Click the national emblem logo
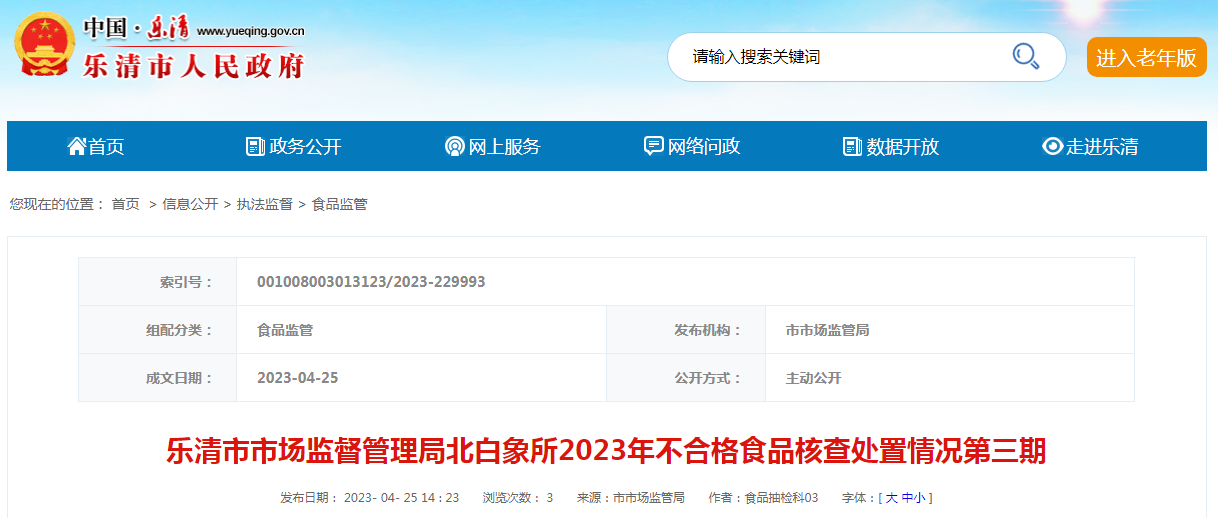 pos(43,46)
